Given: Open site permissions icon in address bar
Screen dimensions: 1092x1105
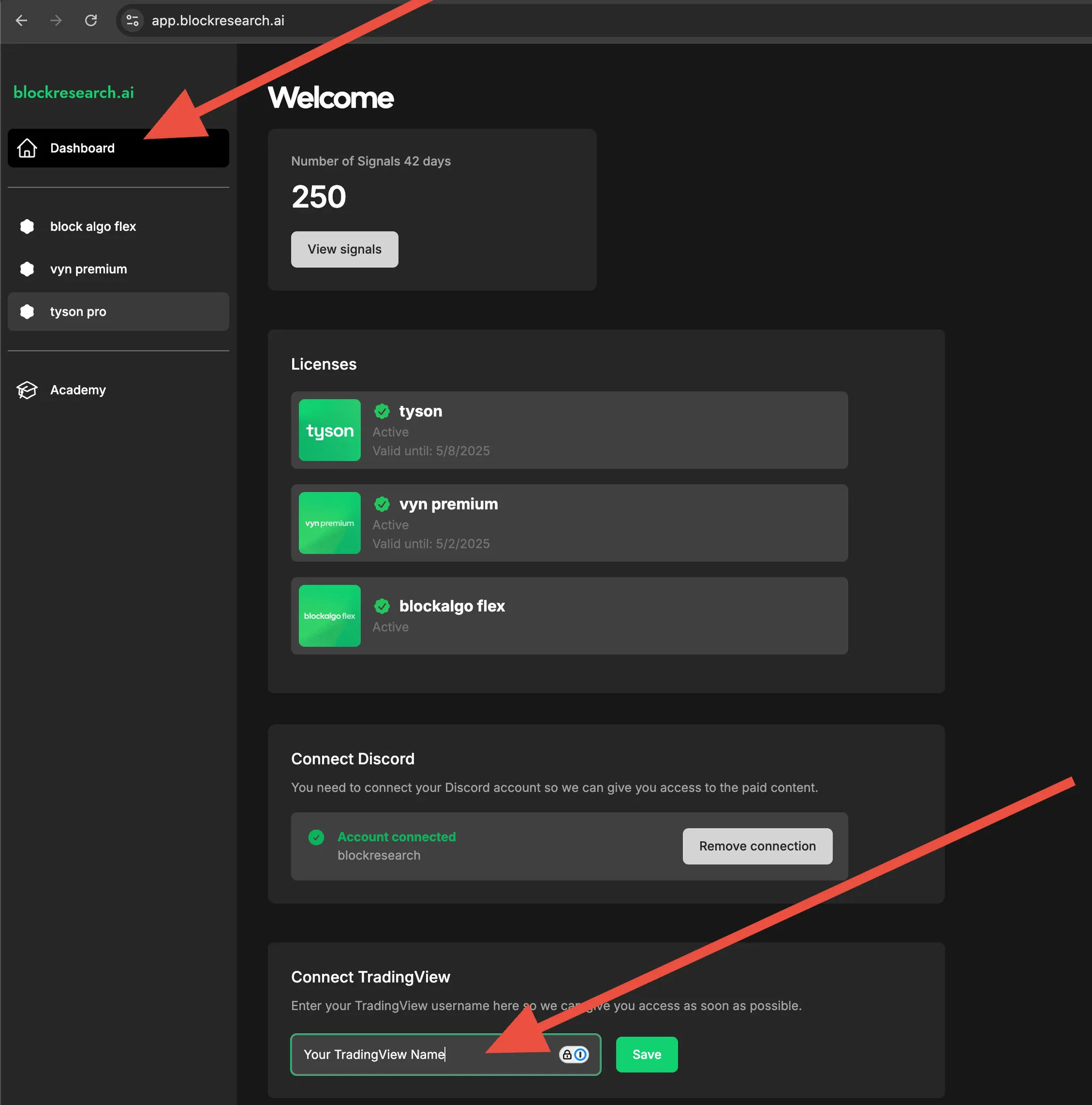Looking at the screenshot, I should 132,21.
